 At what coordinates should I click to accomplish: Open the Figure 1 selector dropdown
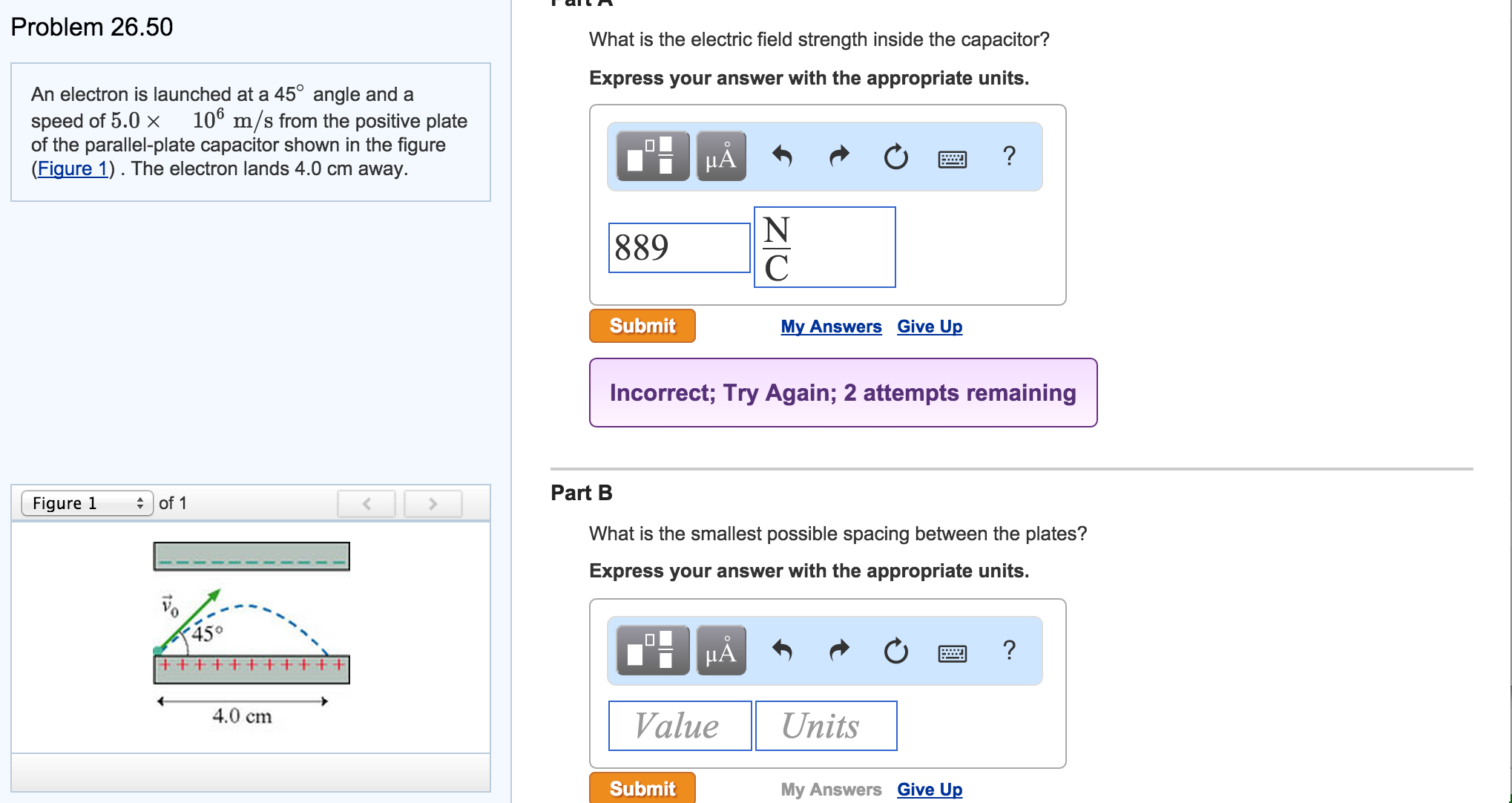point(88,503)
